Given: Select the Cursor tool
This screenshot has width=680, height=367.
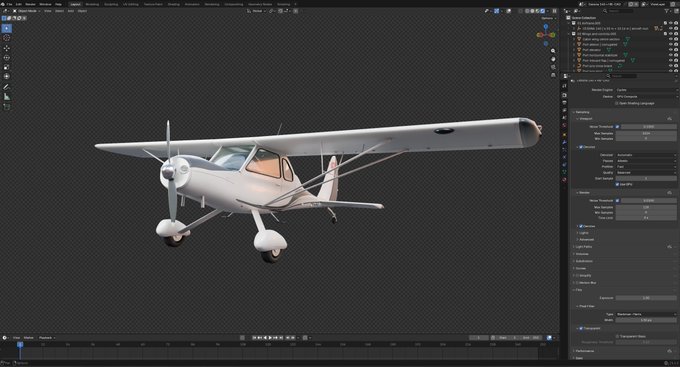Looking at the screenshot, I should point(7,38).
